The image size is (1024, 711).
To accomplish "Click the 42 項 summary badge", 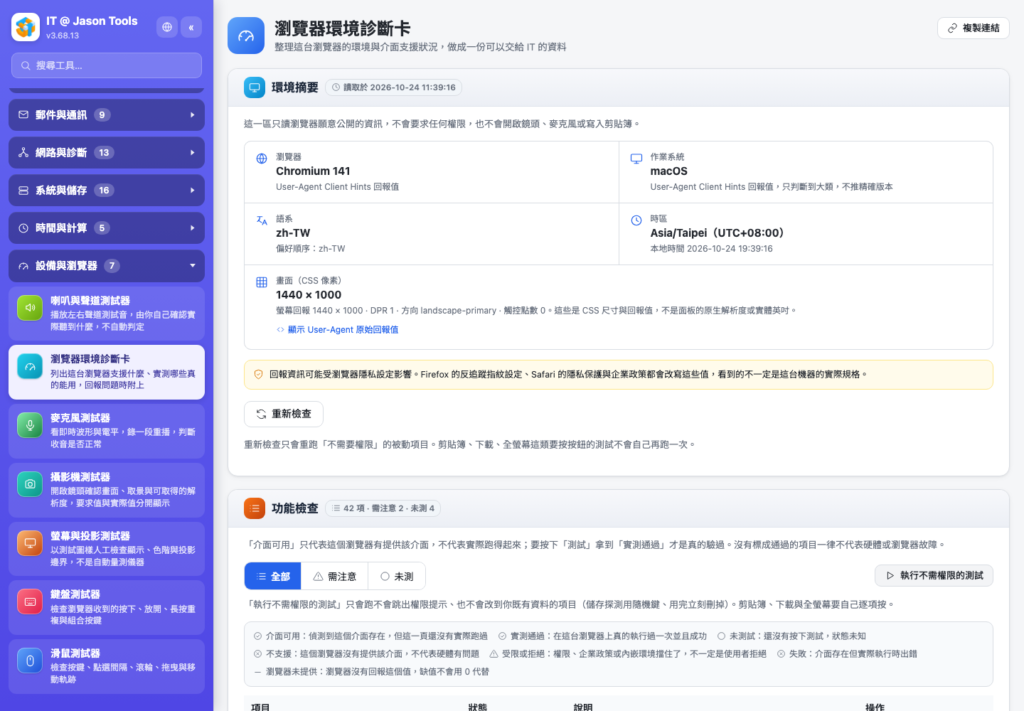I will pos(383,509).
